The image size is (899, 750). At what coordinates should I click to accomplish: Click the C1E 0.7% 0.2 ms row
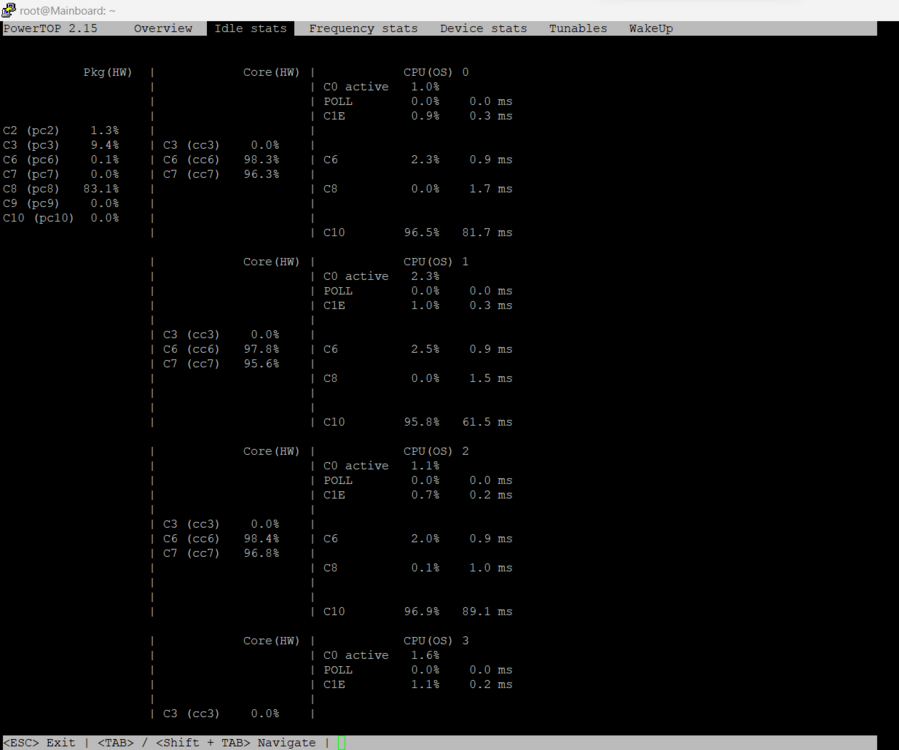[x=418, y=495]
